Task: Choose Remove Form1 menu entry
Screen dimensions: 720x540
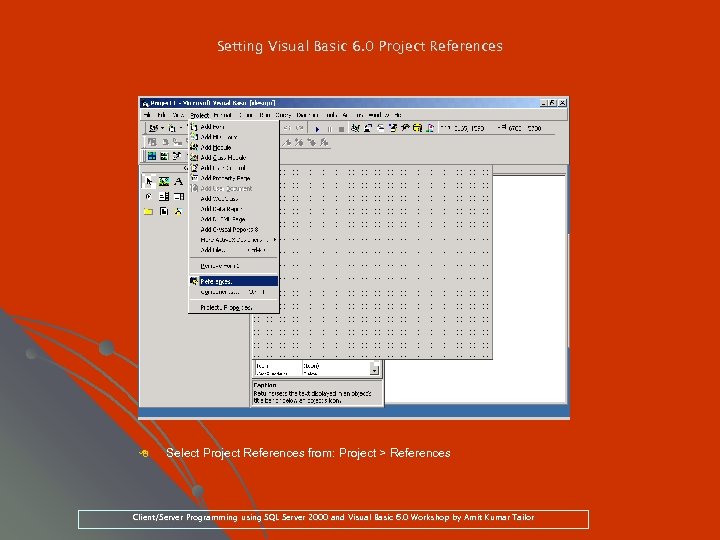Action: coord(233,266)
